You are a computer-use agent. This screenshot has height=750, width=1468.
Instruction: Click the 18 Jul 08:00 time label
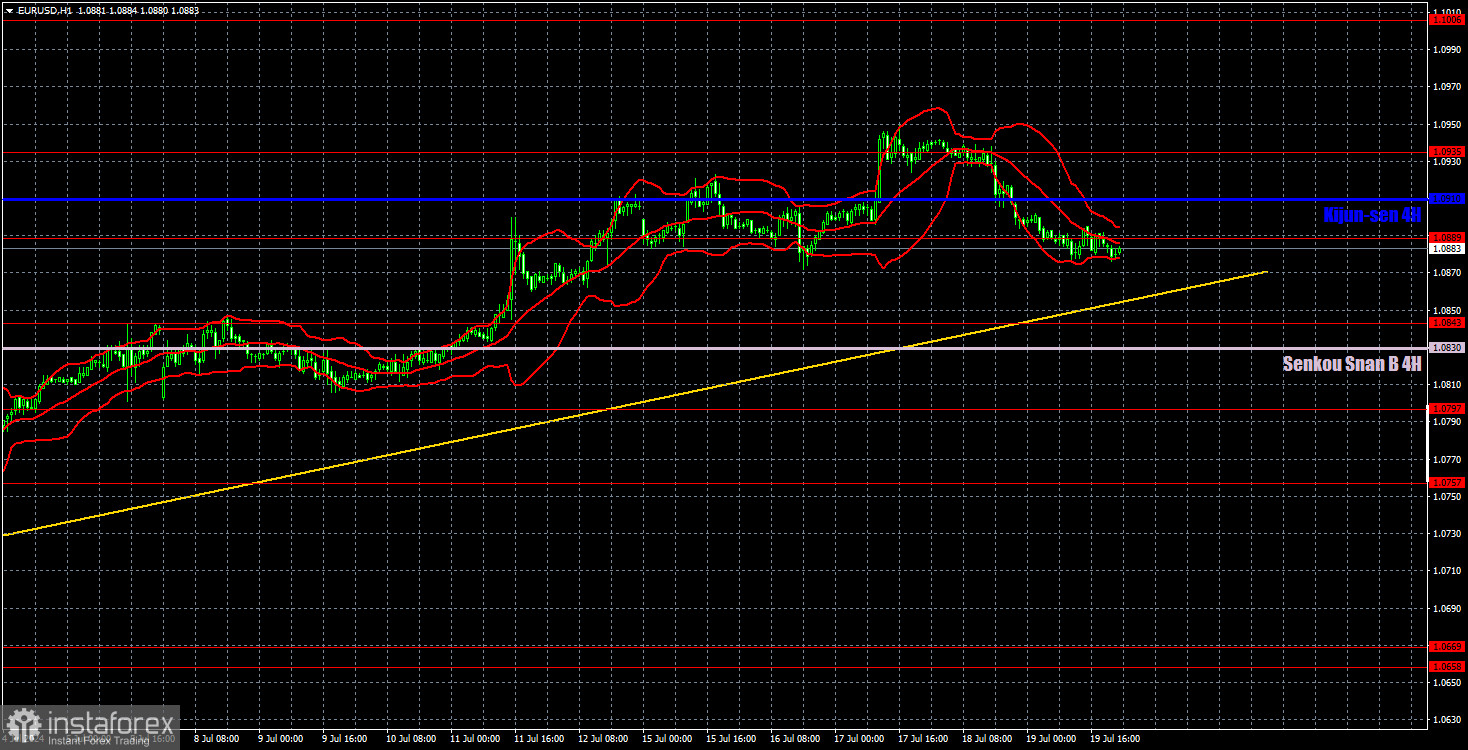pos(988,740)
